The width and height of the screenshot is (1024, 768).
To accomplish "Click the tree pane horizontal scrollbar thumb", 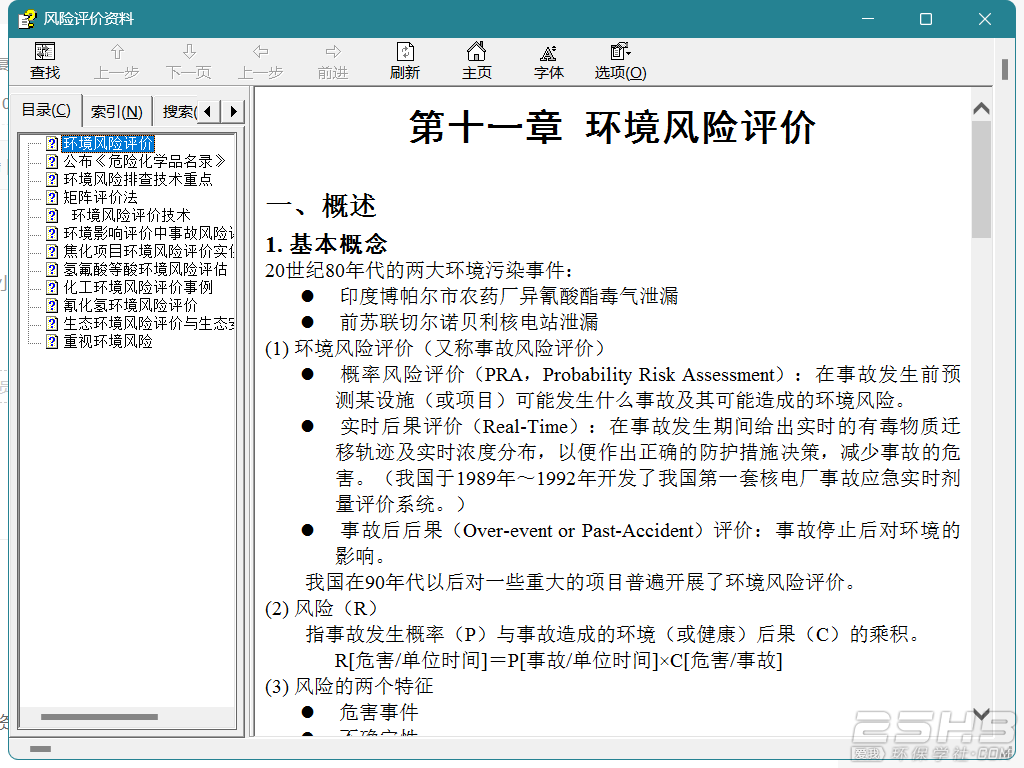I will (x=99, y=717).
